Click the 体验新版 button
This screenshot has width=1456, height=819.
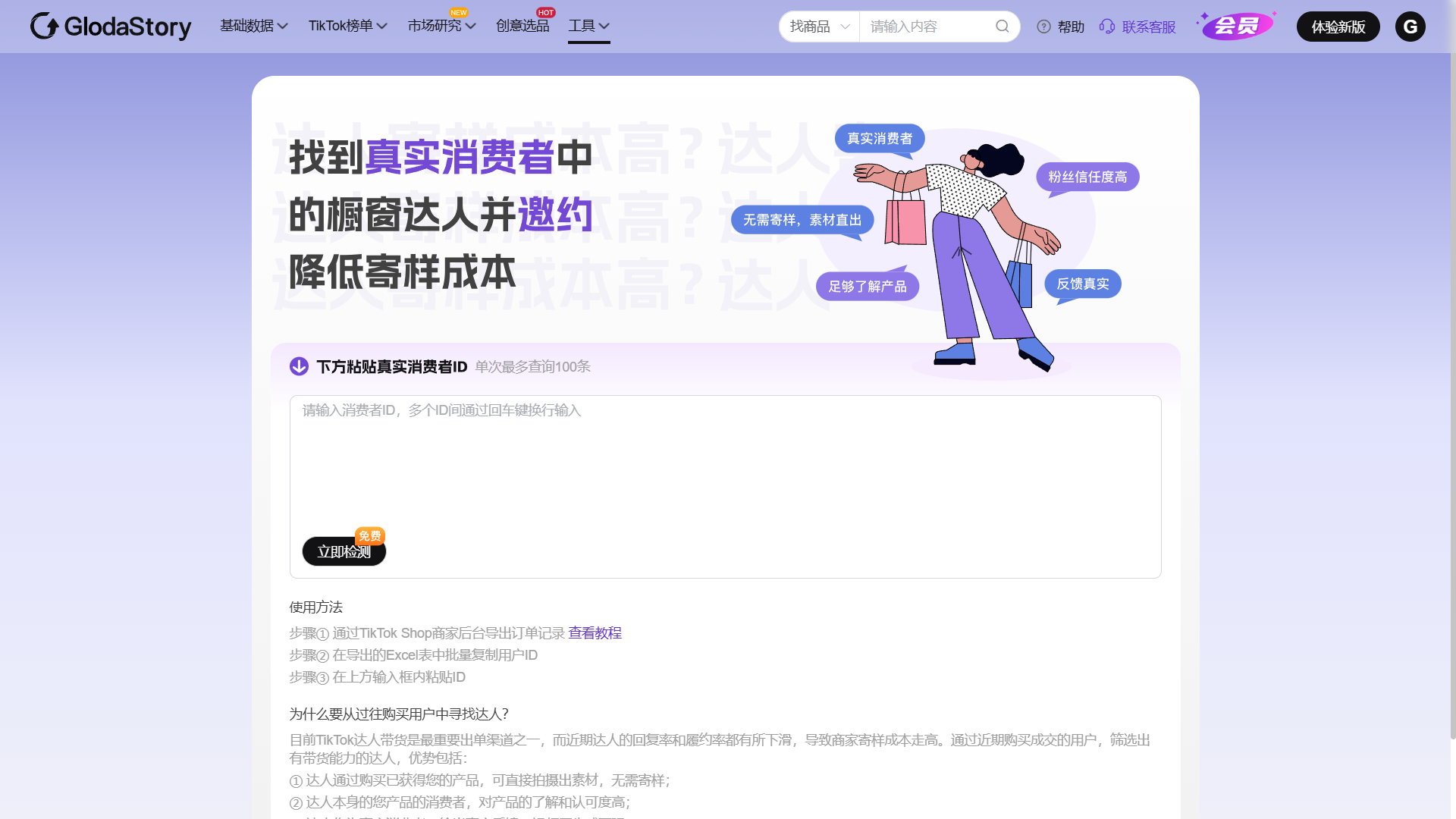pyautogui.click(x=1338, y=27)
